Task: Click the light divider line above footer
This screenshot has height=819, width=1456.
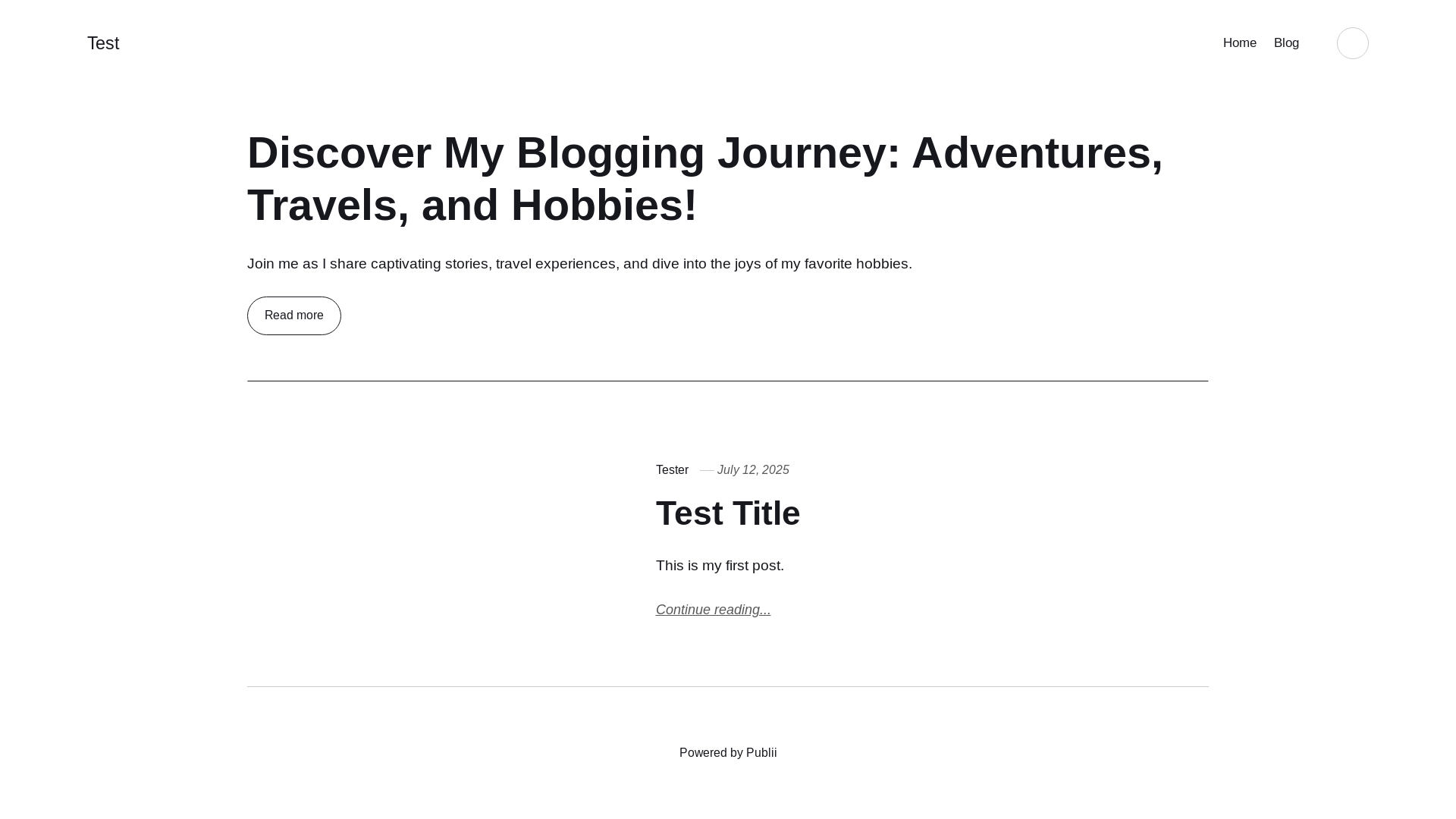Action: [728, 686]
